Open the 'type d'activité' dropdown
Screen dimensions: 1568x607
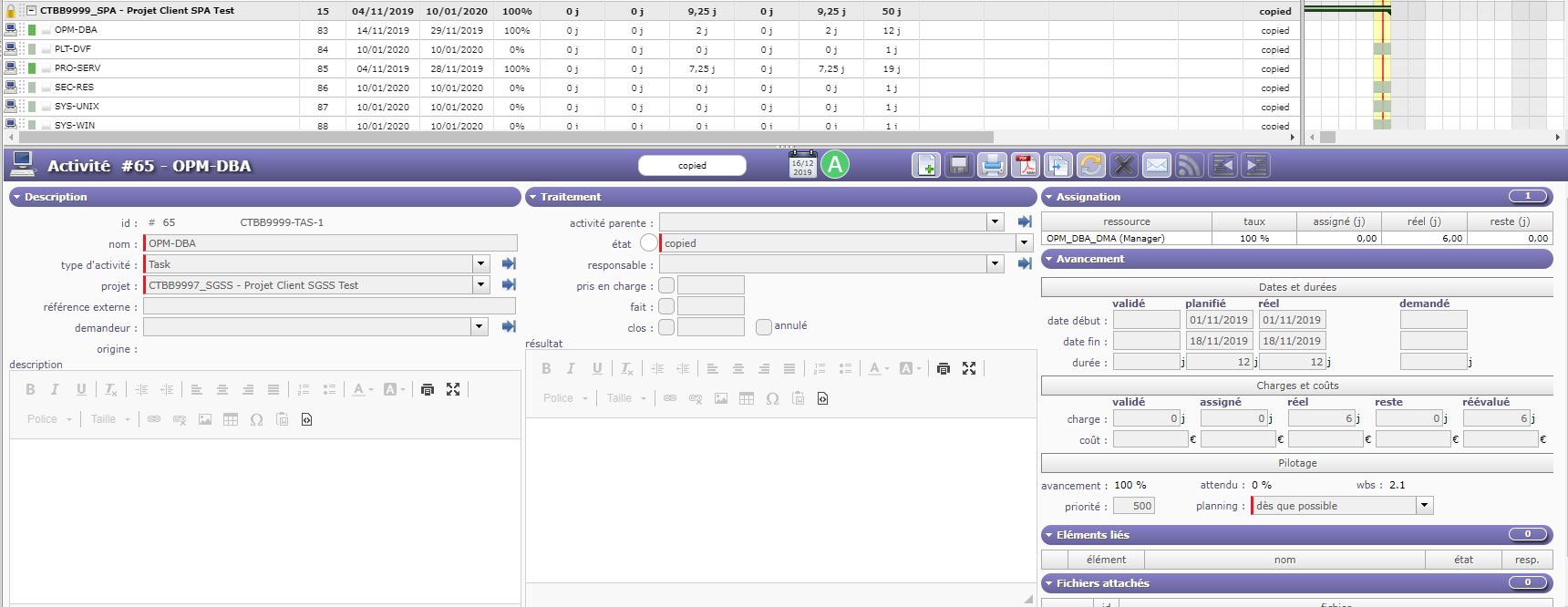(480, 264)
